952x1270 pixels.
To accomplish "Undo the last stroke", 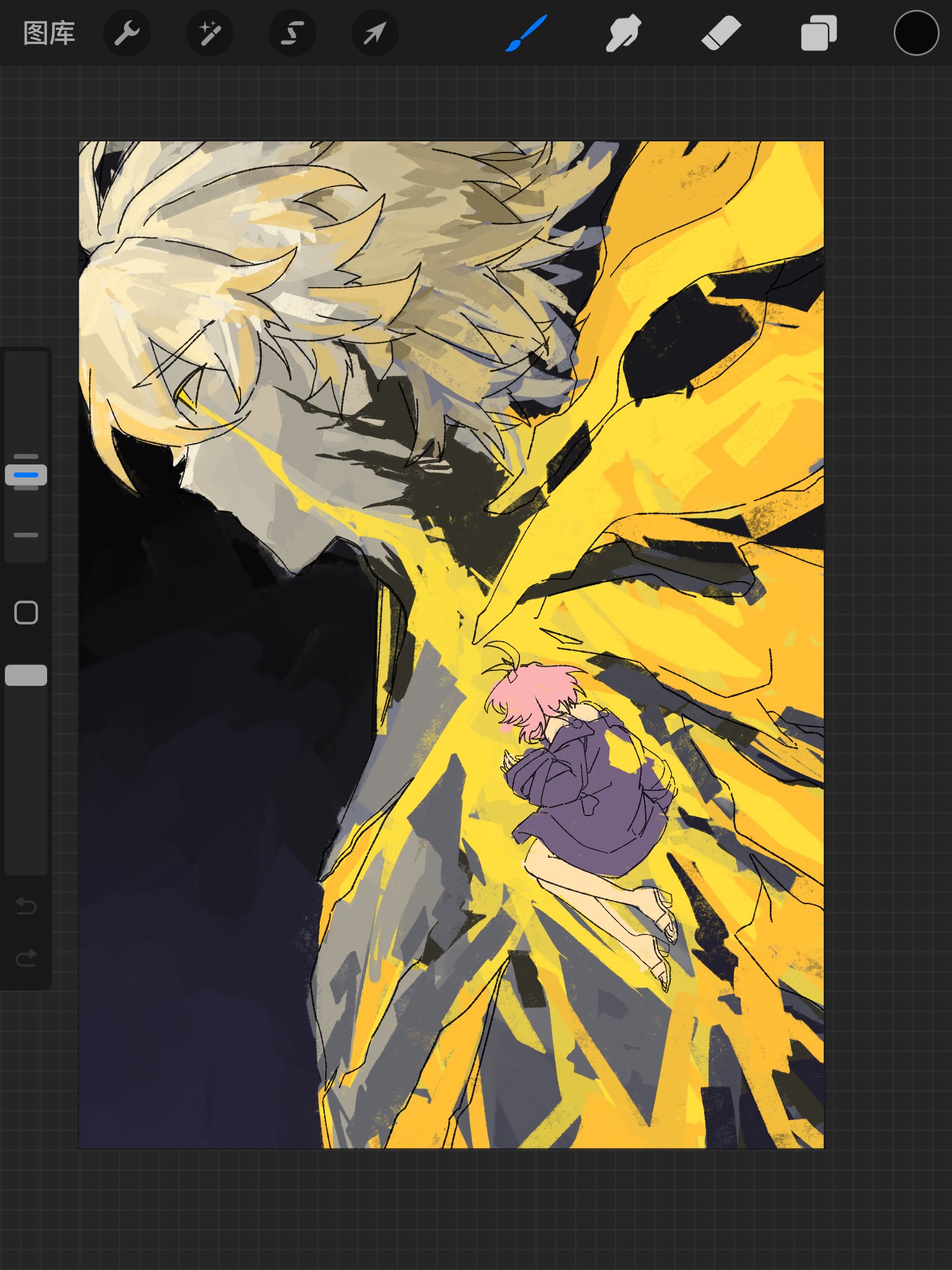I will 26,906.
